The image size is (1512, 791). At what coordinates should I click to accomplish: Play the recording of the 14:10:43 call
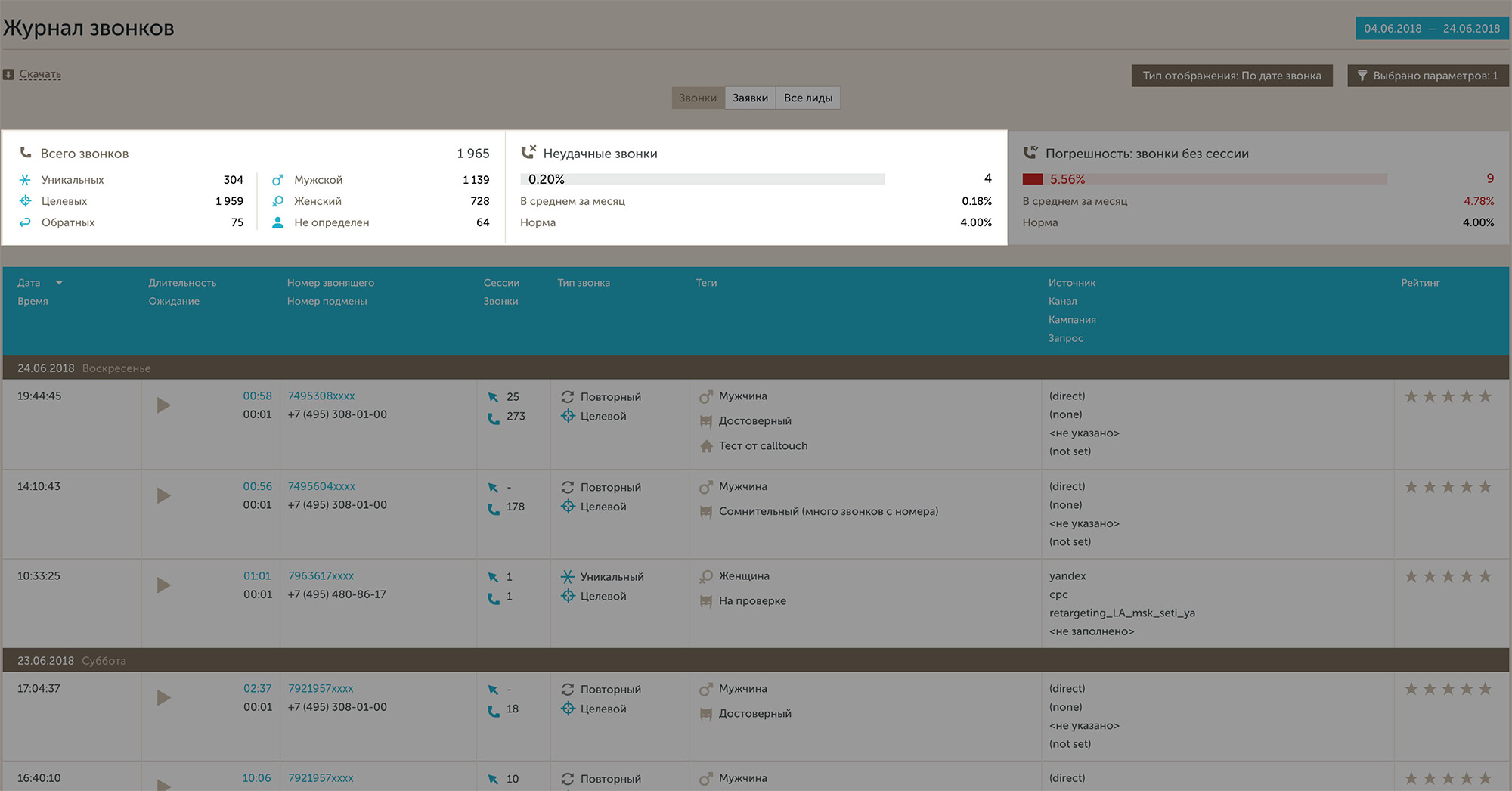163,495
